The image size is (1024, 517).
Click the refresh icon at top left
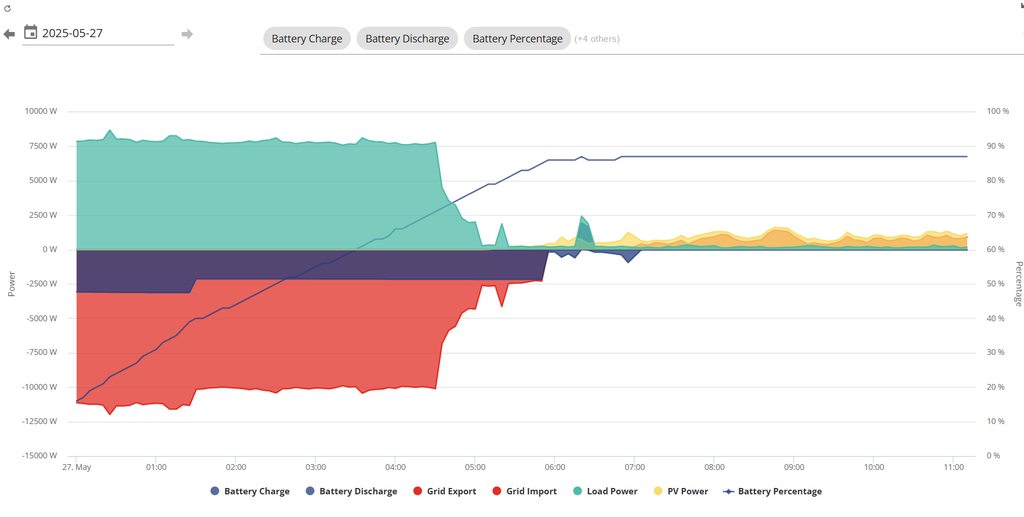pos(8,8)
